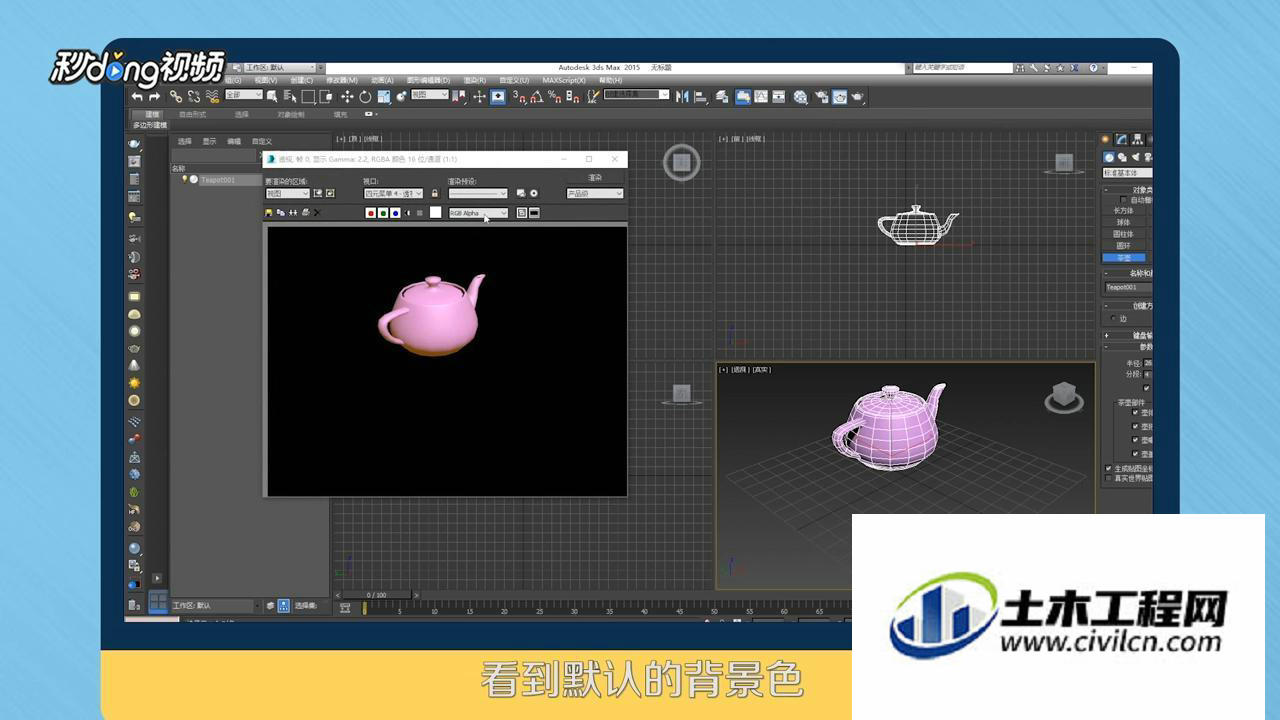
Task: Open Rendered Frame Window toolbar icon
Action: click(839, 96)
